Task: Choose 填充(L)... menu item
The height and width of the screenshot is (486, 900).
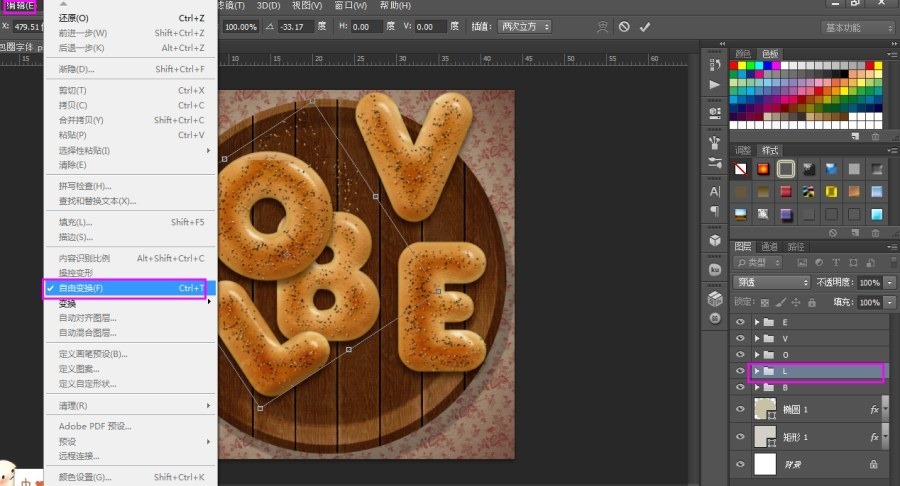Action: tap(131, 222)
